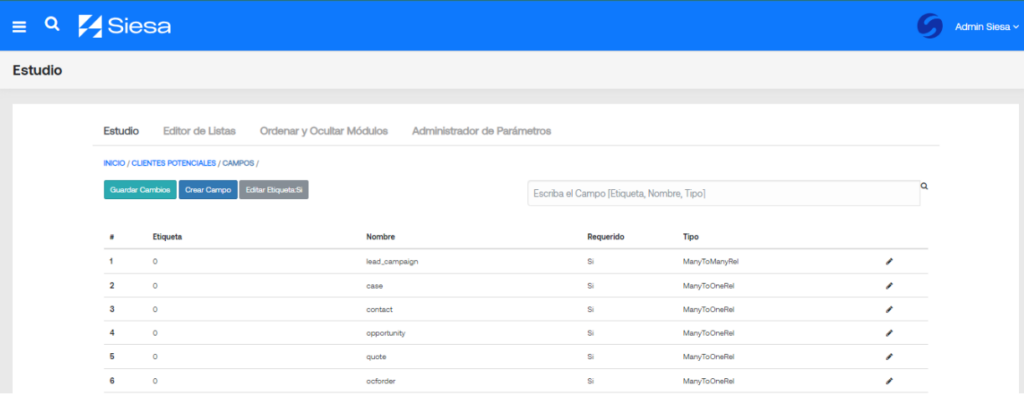Click the magnifier next to field search box
The image size is (1024, 395).
coord(924,186)
